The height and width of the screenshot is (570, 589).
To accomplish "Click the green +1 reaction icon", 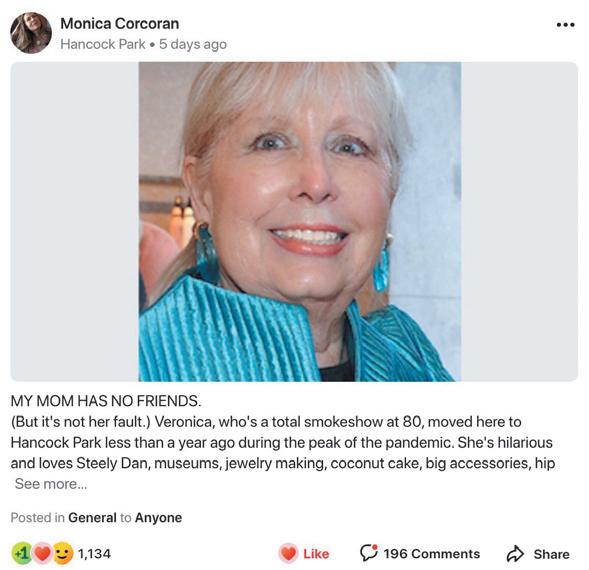I will pos(22,553).
